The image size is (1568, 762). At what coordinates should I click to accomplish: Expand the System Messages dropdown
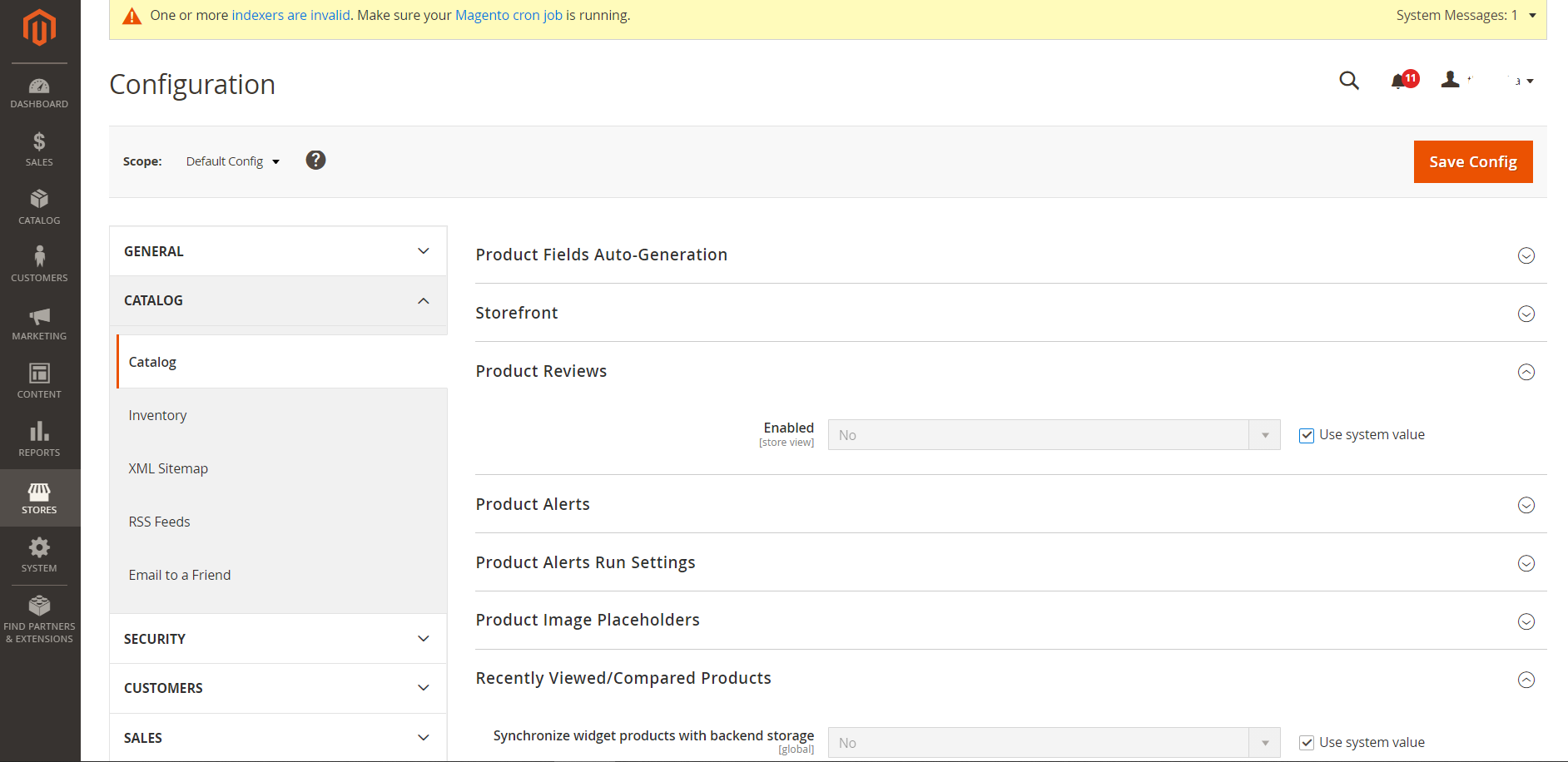tap(1533, 15)
